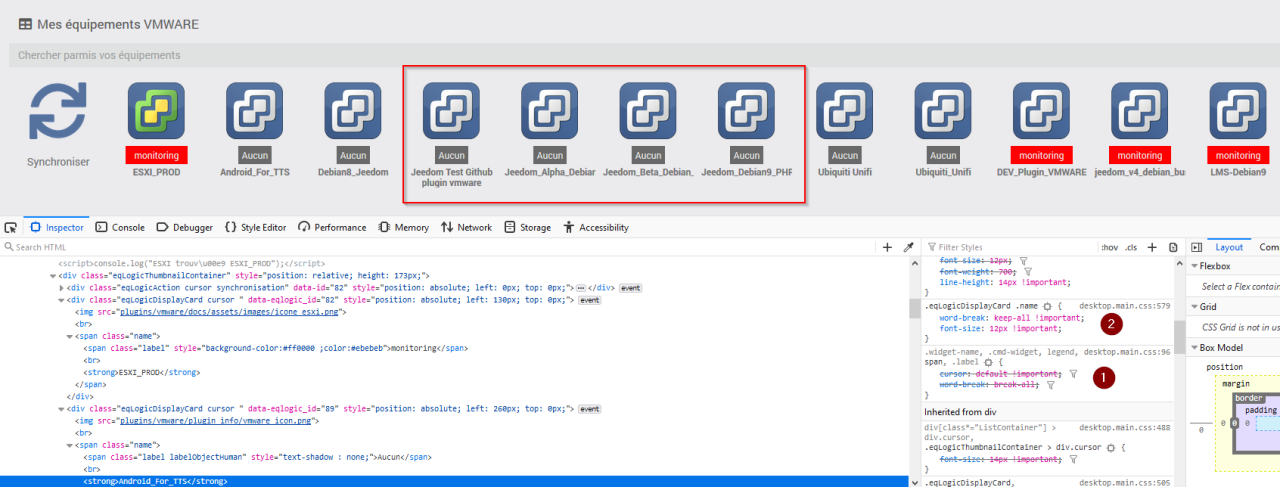1280x487 pixels.
Task: Open the ESXI_PROD equipment icon
Action: coord(156,110)
